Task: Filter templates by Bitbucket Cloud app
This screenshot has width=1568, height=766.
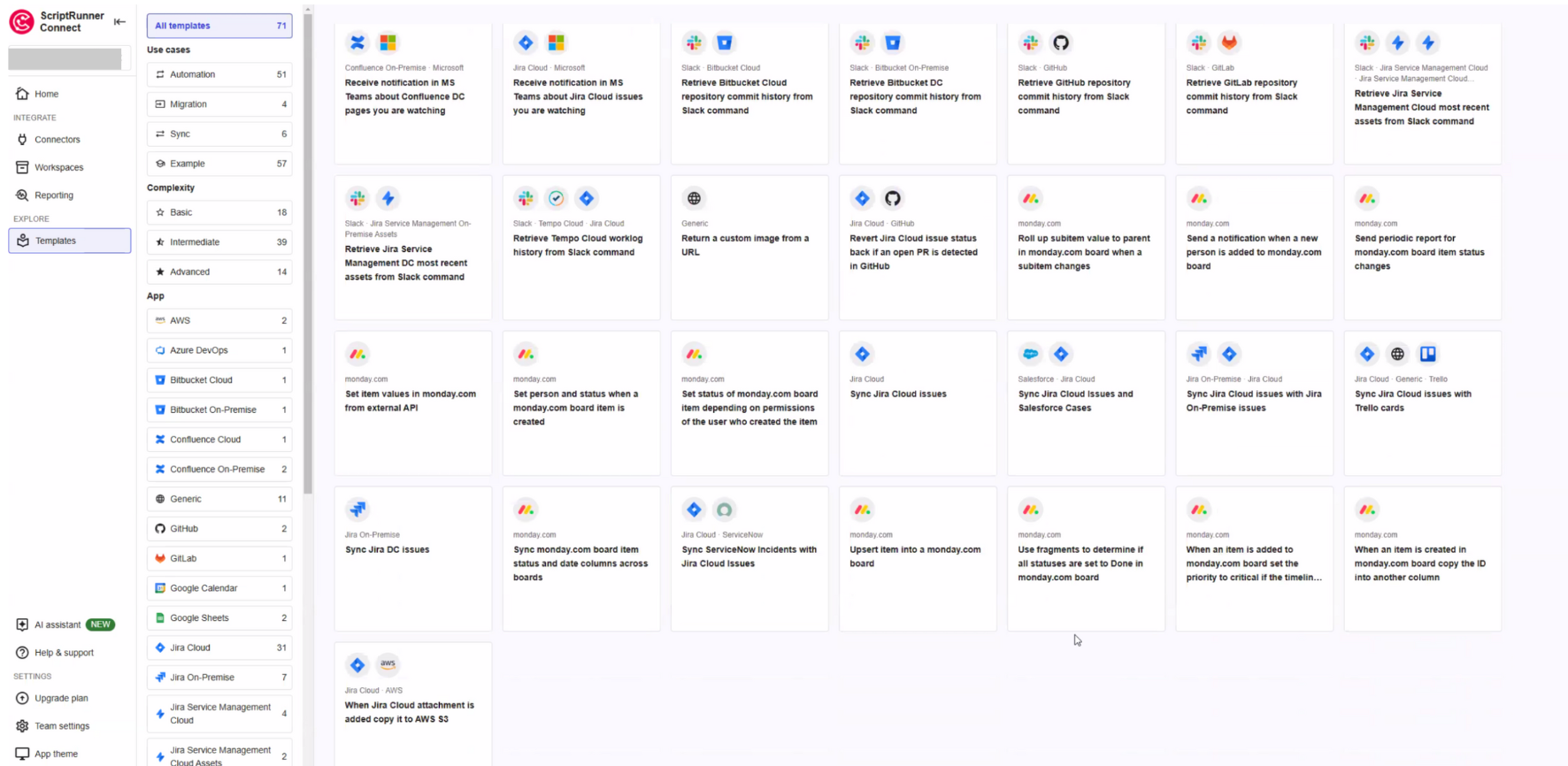Action: [x=219, y=380]
